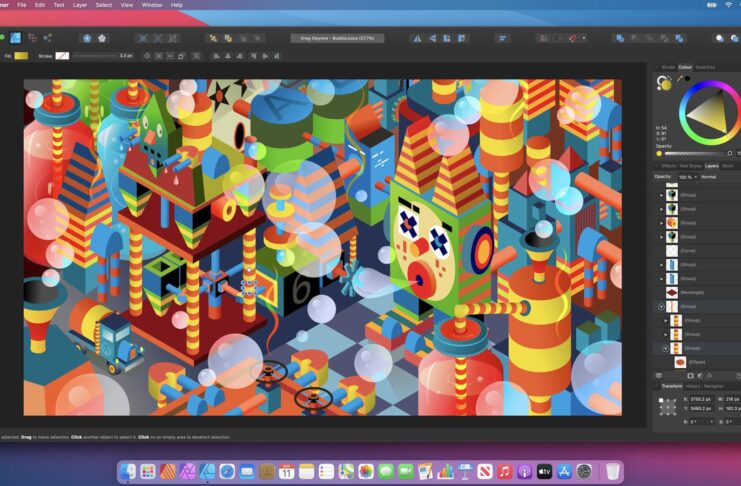Click the adjustments icon in Layers panel
This screenshot has height=486, width=741.
700,376
